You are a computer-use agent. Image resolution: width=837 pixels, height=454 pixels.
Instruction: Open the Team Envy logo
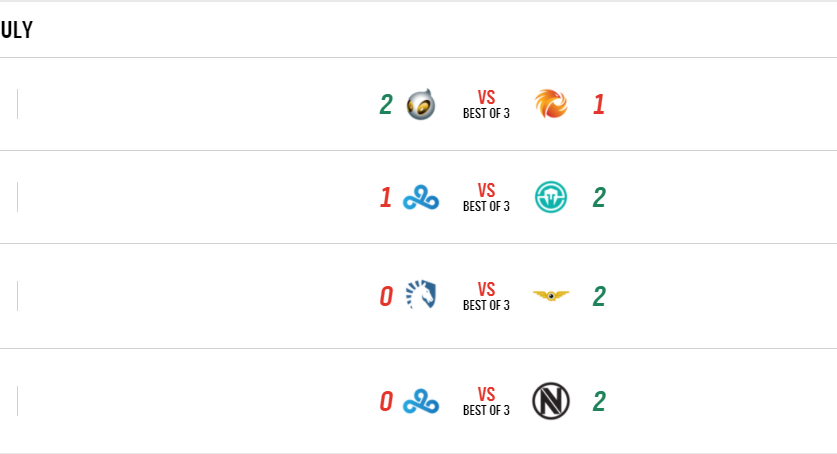pyautogui.click(x=550, y=402)
